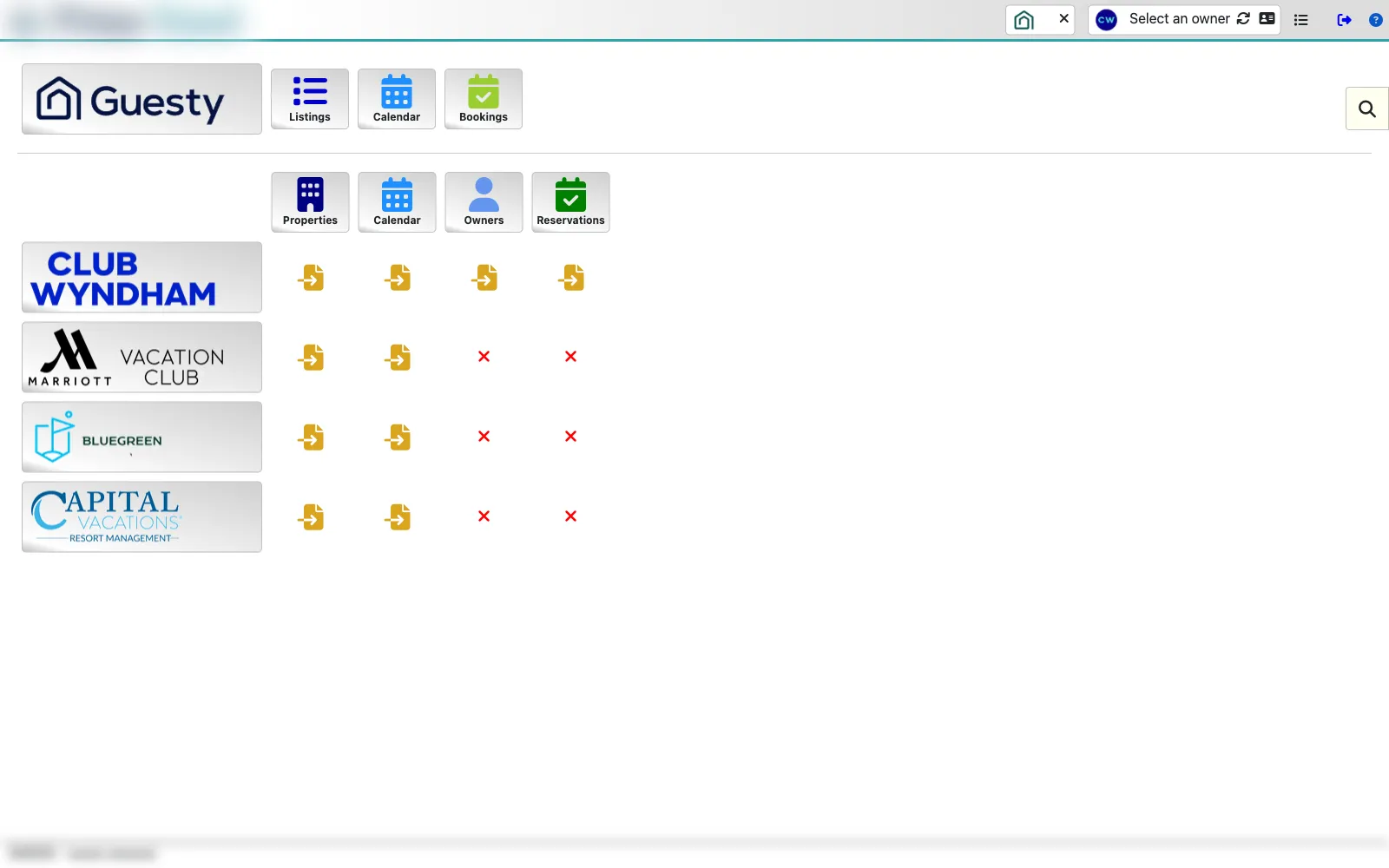Click the green house icon in header
Screen dimensions: 1389x868
1024,19
